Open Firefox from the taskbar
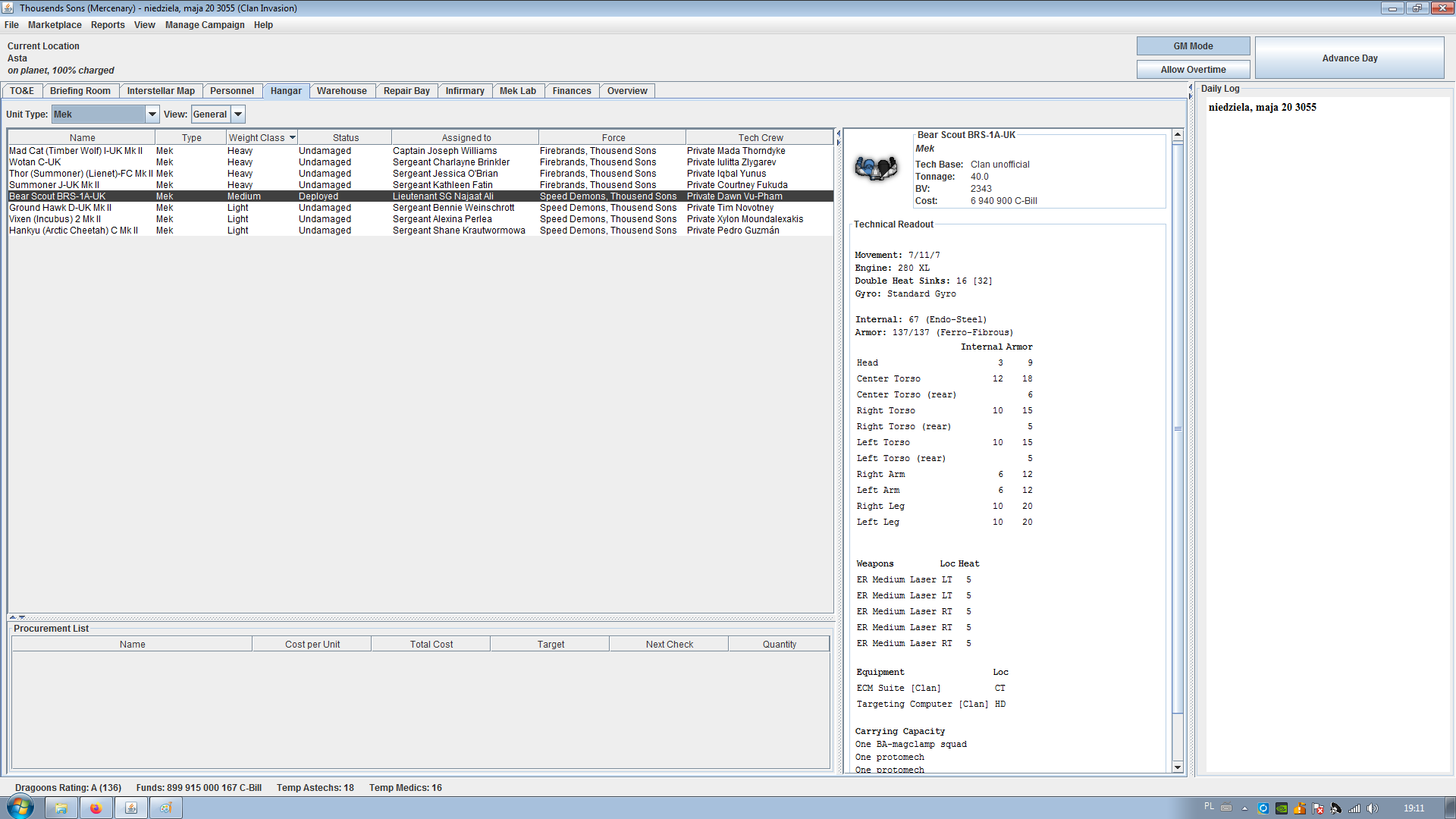Viewport: 1456px width, 819px height. click(x=96, y=808)
